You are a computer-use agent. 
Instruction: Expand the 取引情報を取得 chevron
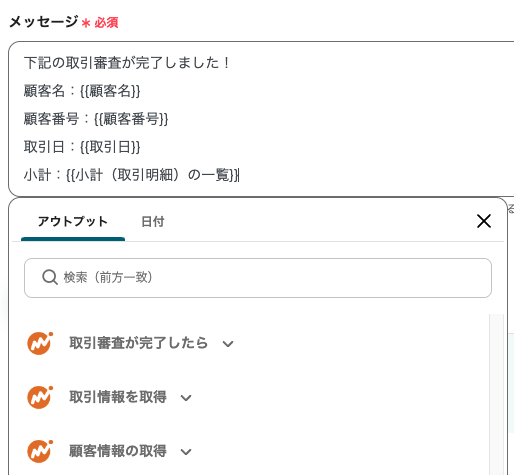[186, 398]
